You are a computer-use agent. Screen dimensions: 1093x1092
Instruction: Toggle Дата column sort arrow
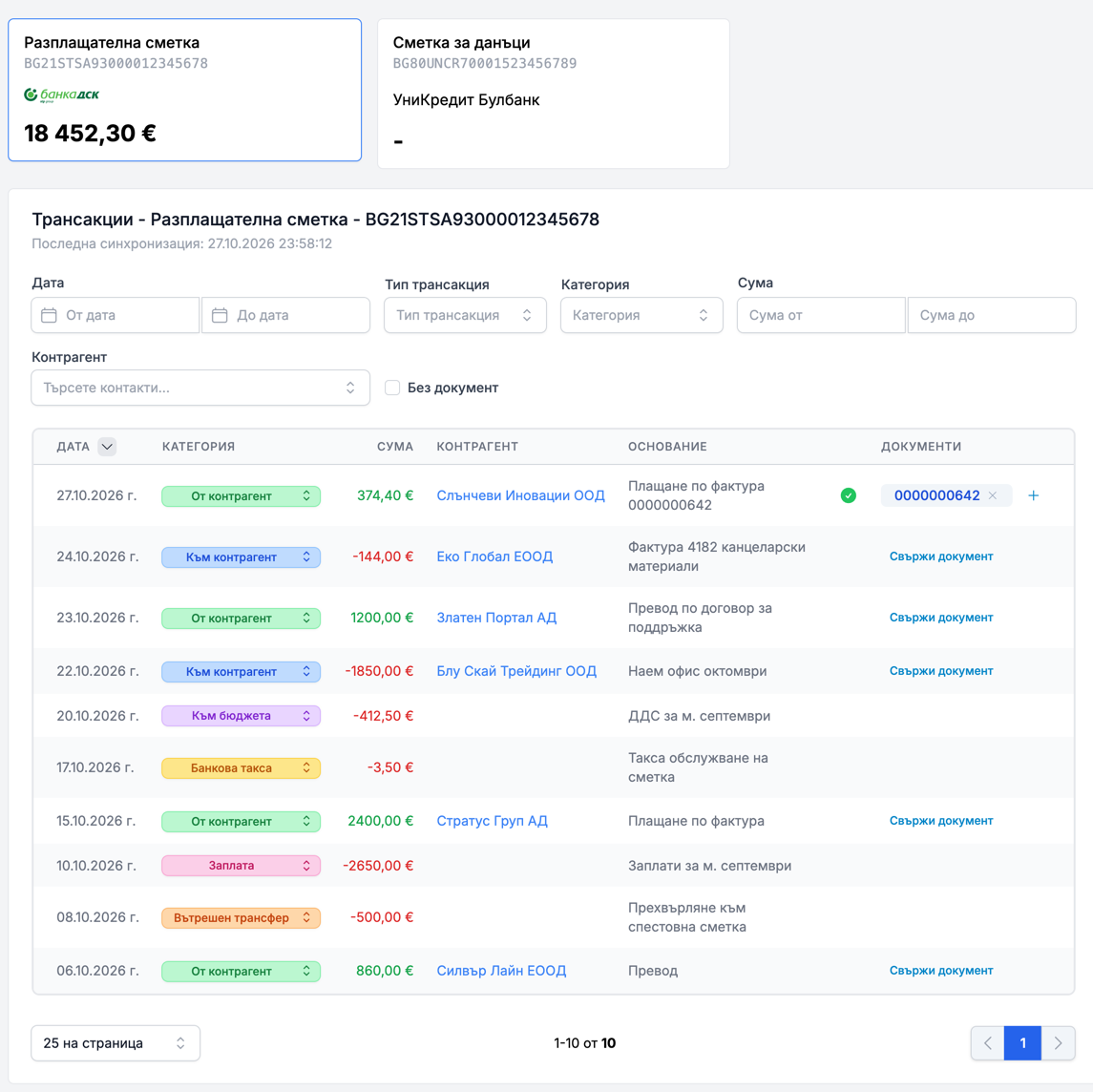click(107, 447)
